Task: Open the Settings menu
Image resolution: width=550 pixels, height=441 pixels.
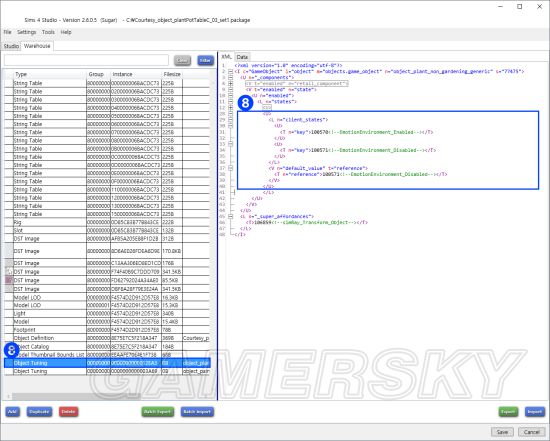Action: 27,32
